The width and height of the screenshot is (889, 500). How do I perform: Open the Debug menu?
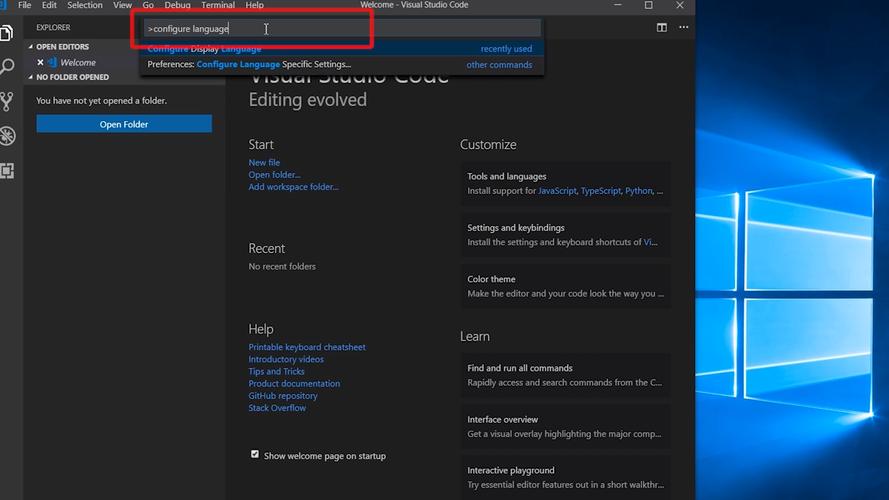[x=177, y=5]
